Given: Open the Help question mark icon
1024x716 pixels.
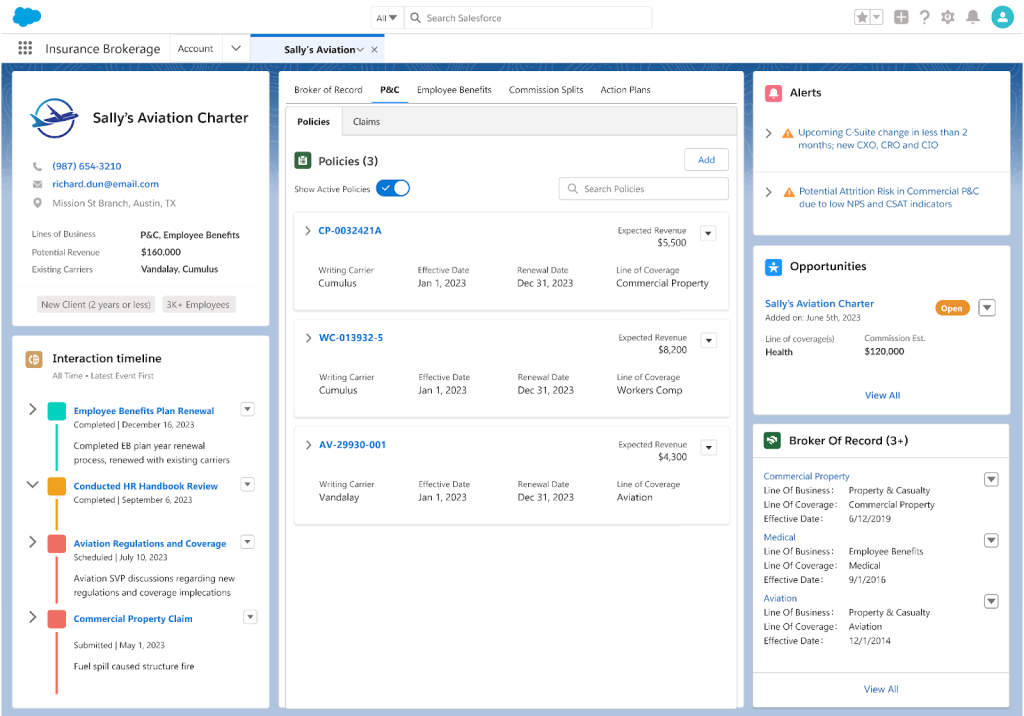Looking at the screenshot, I should click(x=924, y=17).
